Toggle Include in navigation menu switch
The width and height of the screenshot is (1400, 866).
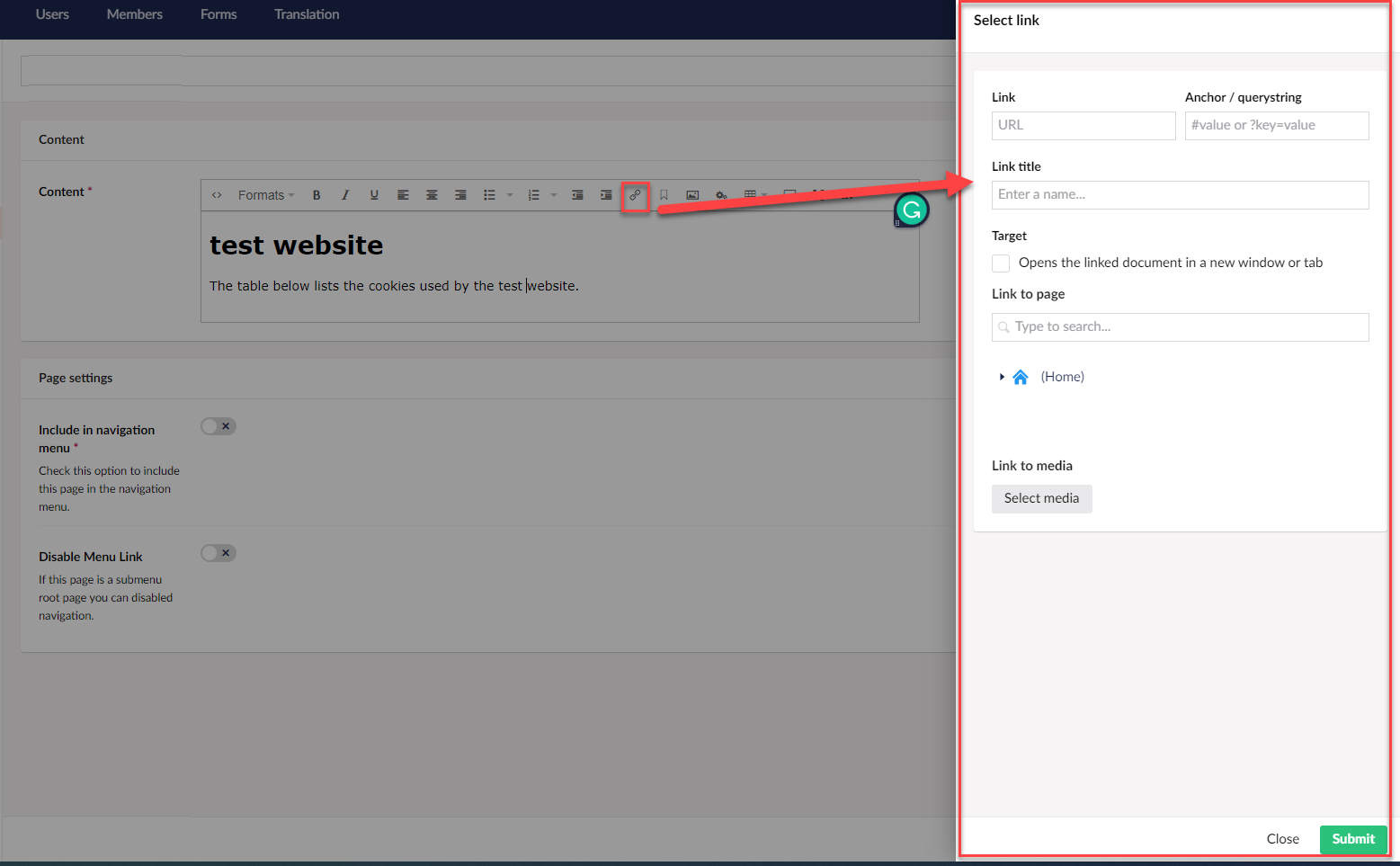click(218, 426)
